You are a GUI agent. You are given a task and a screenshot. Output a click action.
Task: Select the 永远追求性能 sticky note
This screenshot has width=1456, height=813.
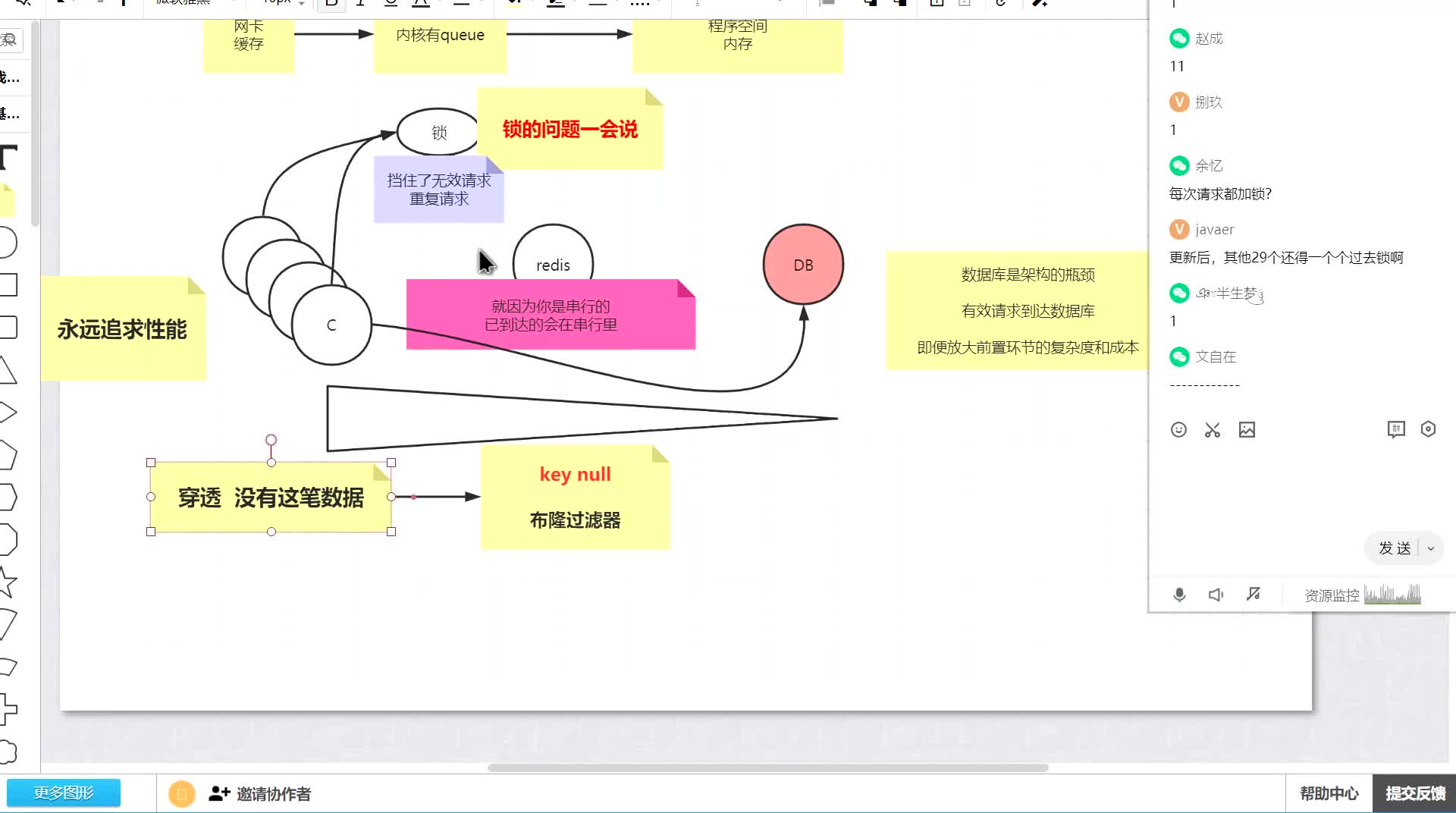[x=123, y=328]
